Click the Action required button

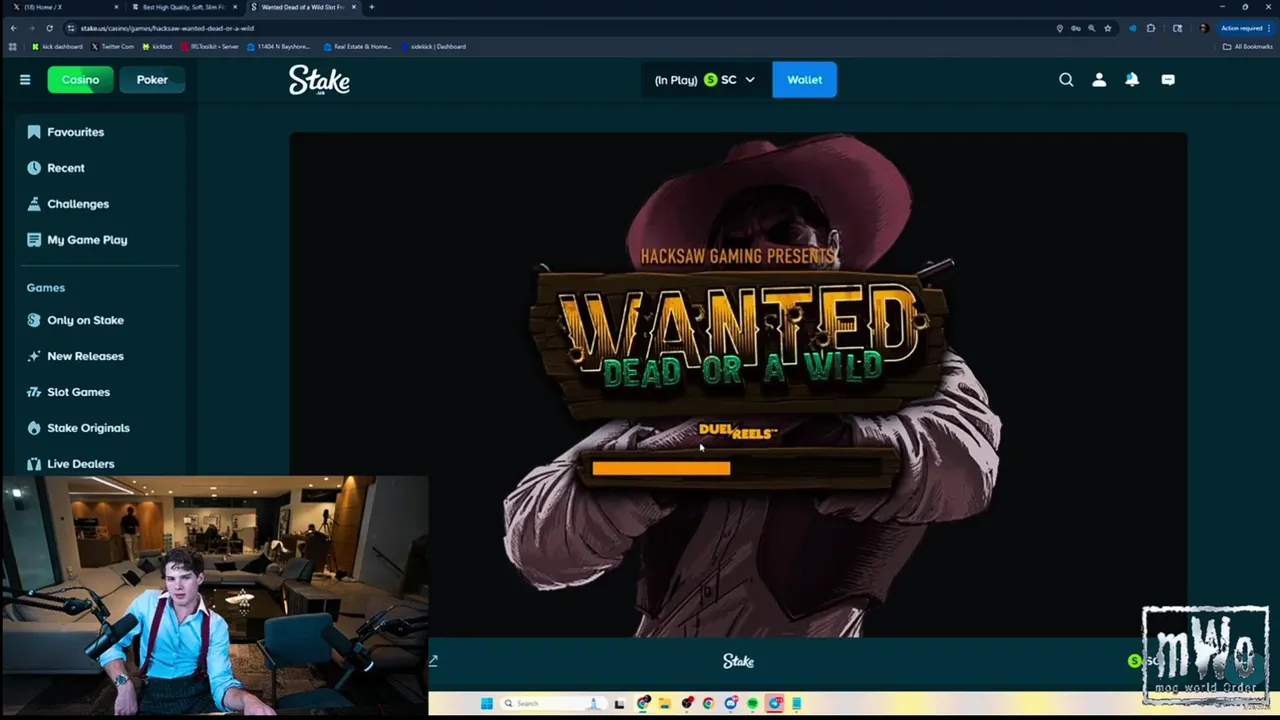click(x=1246, y=28)
